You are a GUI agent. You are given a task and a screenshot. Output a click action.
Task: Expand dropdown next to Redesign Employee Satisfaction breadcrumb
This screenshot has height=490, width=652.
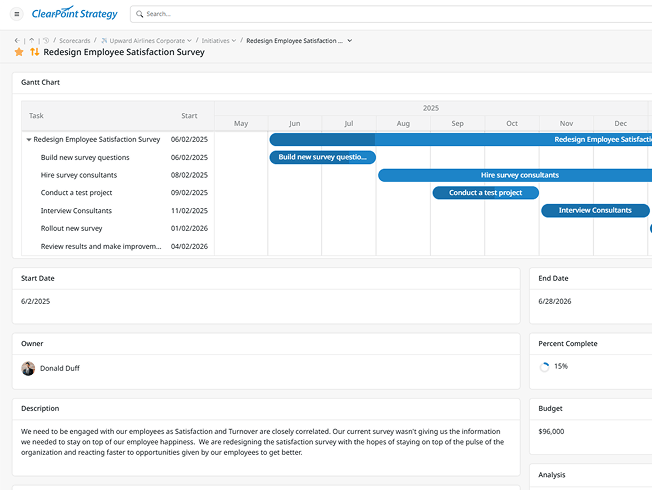[x=350, y=40]
